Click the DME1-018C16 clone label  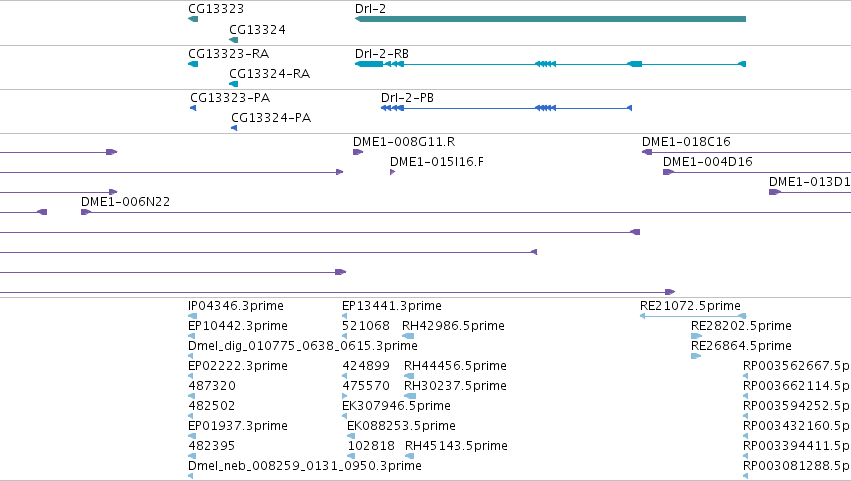tap(686, 142)
